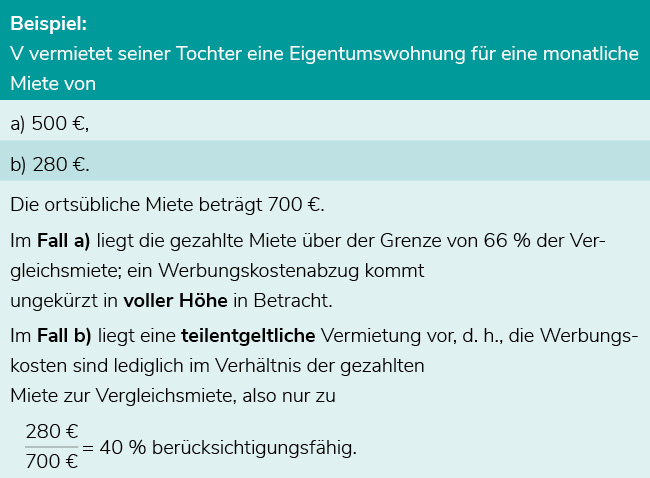The width and height of the screenshot is (650, 478).
Task: Click the 'Beispiel:' heading
Action: click(49, 23)
